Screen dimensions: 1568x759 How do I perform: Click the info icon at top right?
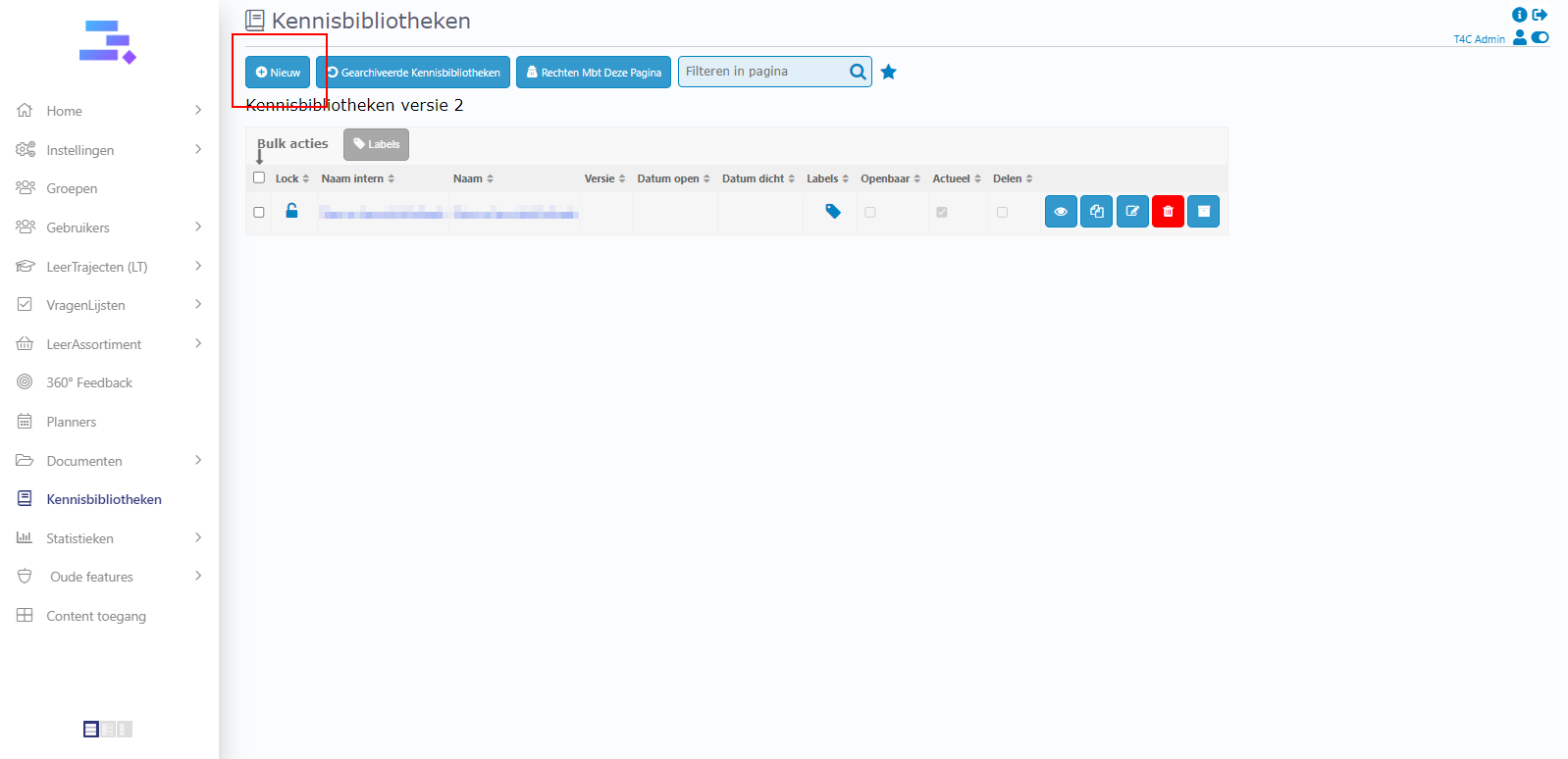click(1519, 15)
